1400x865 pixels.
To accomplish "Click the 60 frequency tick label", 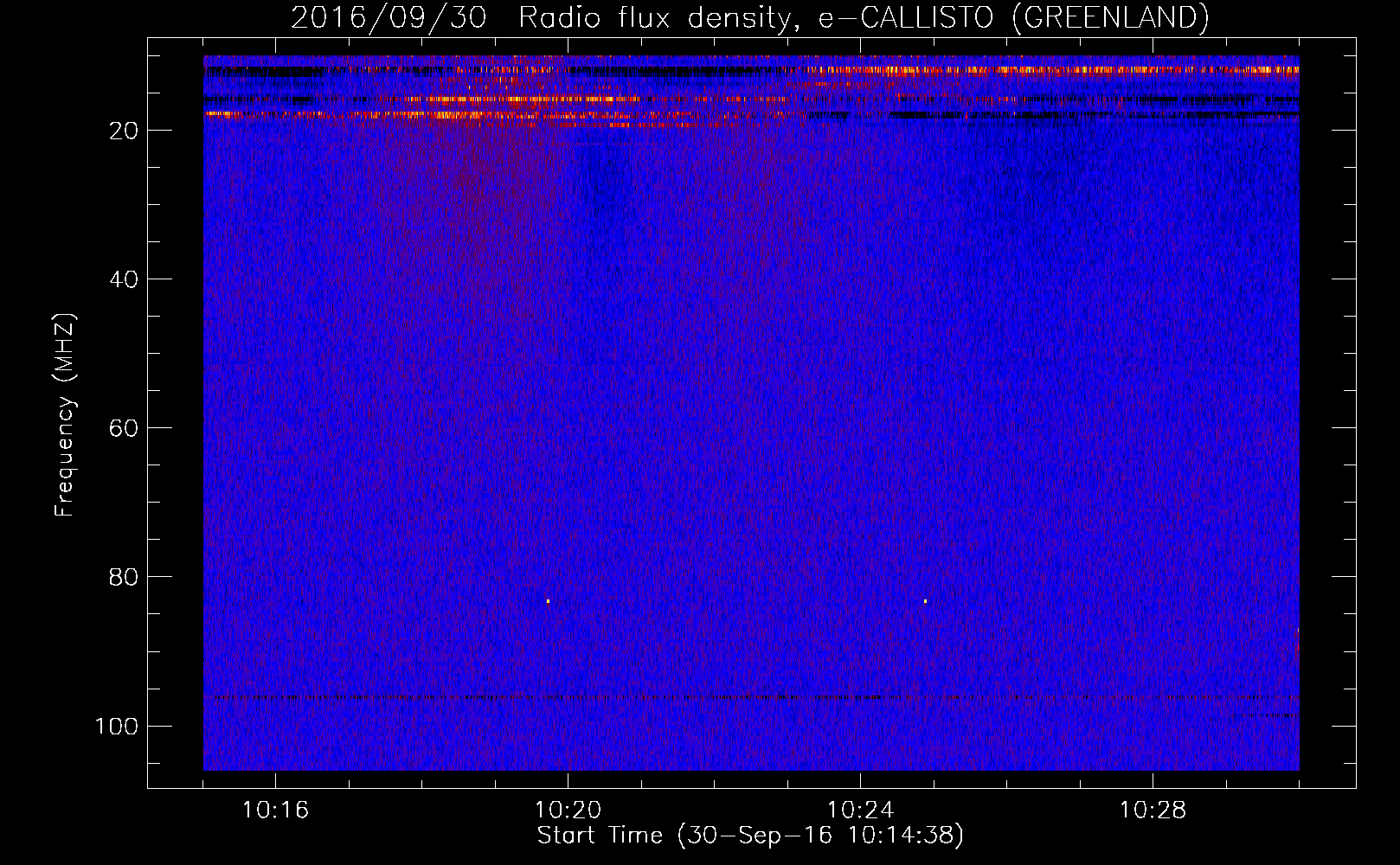I will 124,428.
